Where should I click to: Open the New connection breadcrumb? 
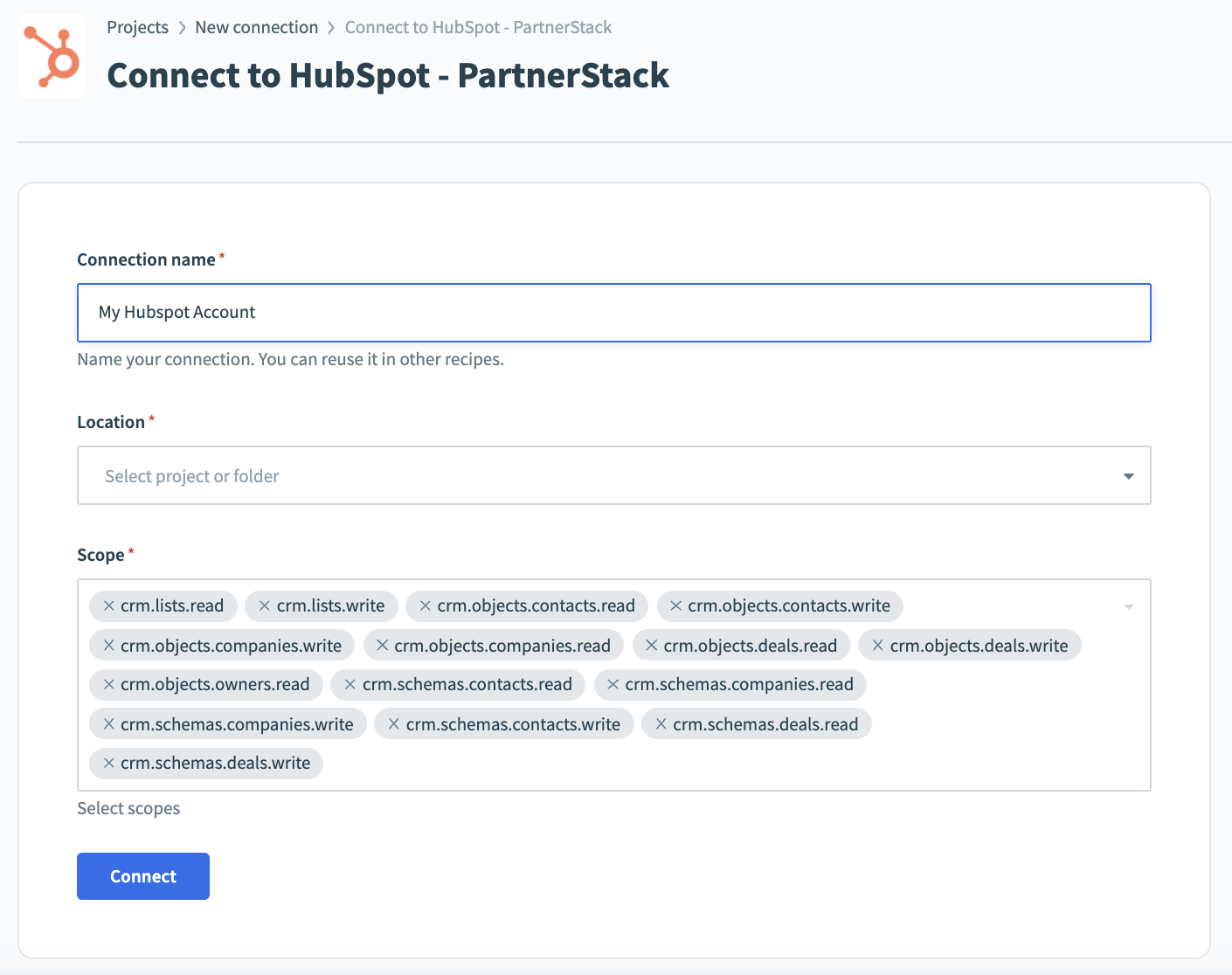(257, 27)
